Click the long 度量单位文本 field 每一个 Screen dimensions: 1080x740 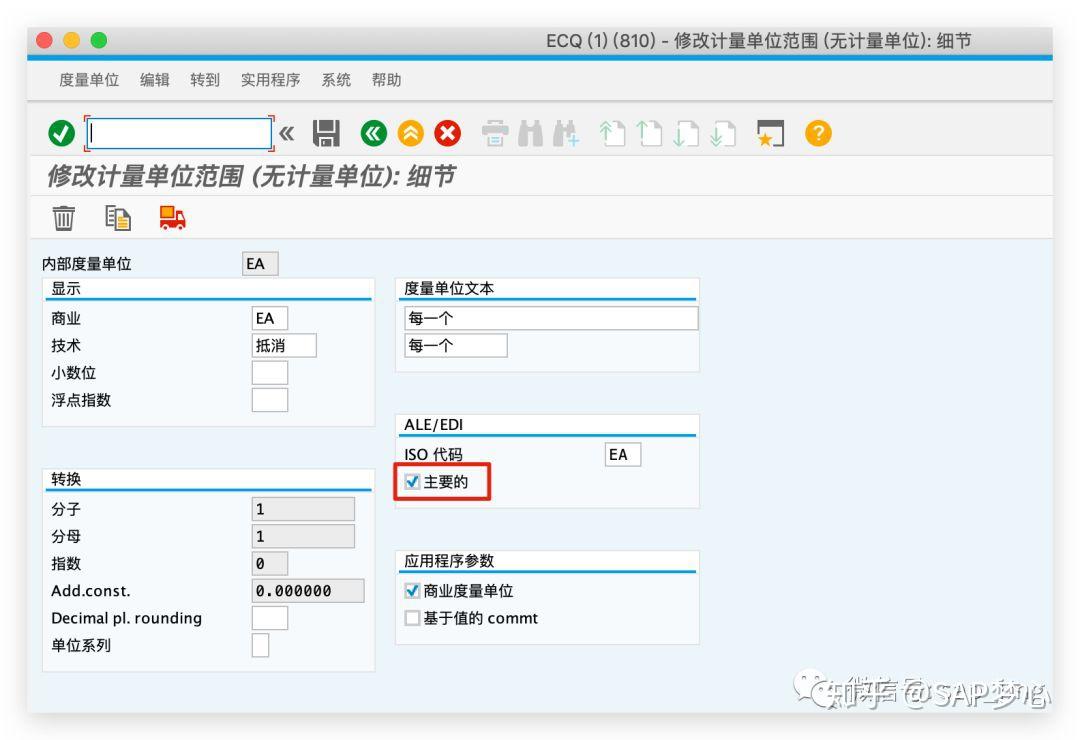[x=551, y=318]
